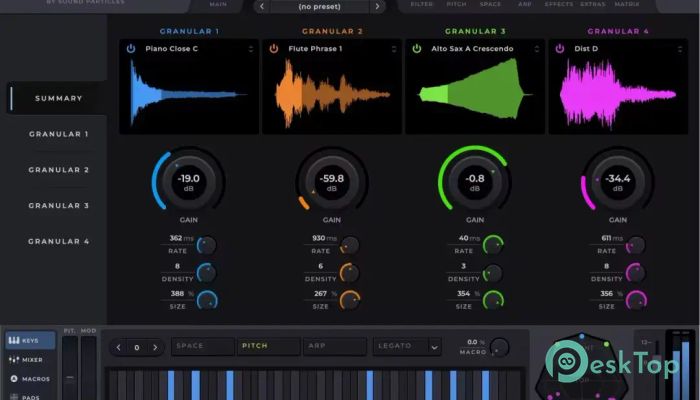
Task: Click the Granular 2 gain knob -59.8 dB
Action: (x=332, y=181)
